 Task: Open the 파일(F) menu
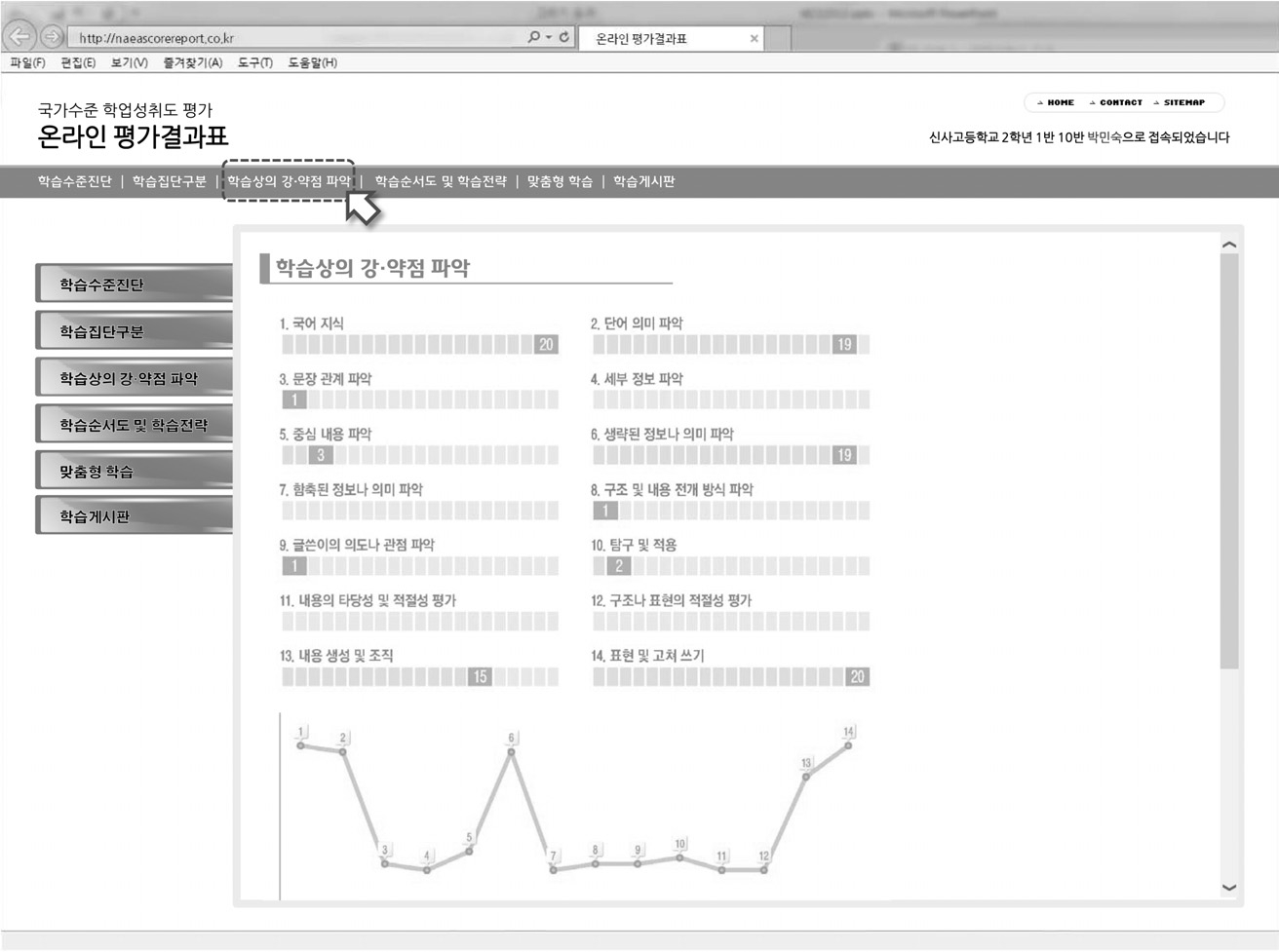tap(27, 62)
